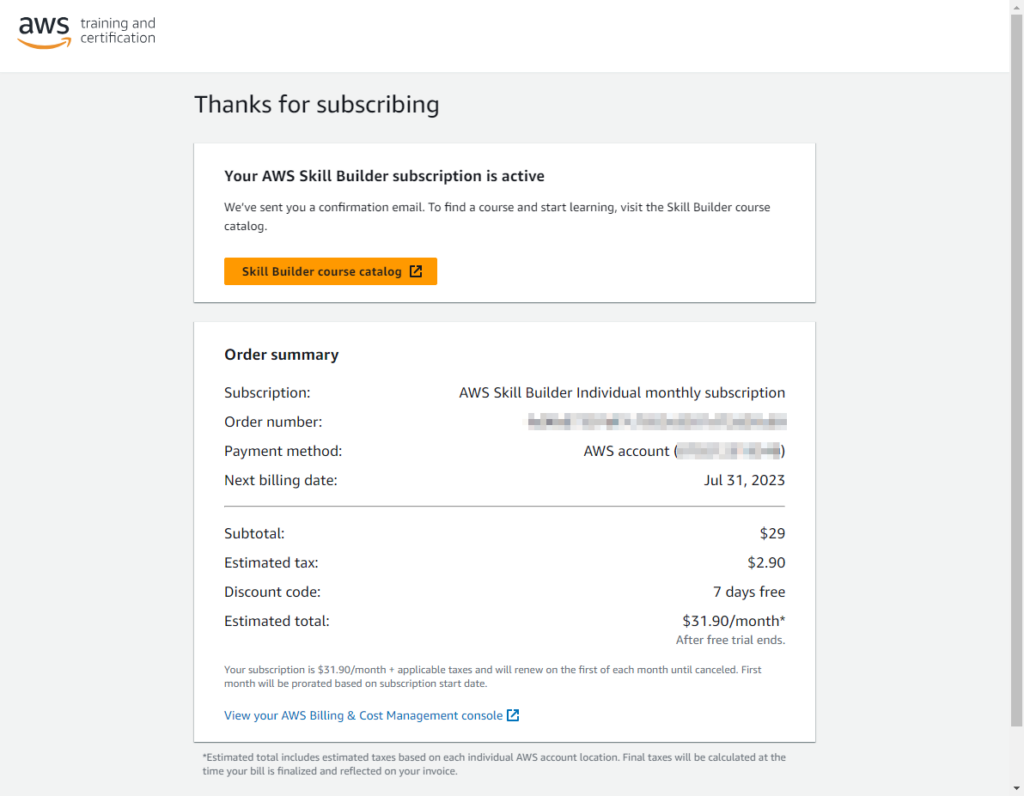Click the 'Thanks for subscribing' heading
The image size is (1024, 796).
(317, 104)
